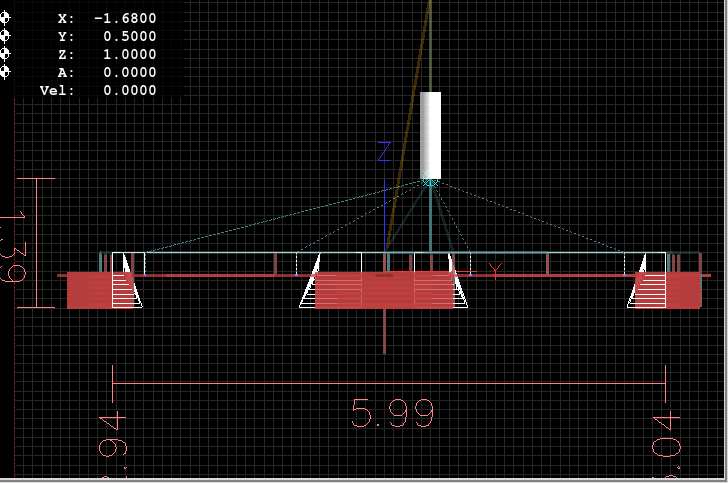The width and height of the screenshot is (728, 483).
Task: Click the homed icon beside Z readout
Action: (x=5, y=54)
